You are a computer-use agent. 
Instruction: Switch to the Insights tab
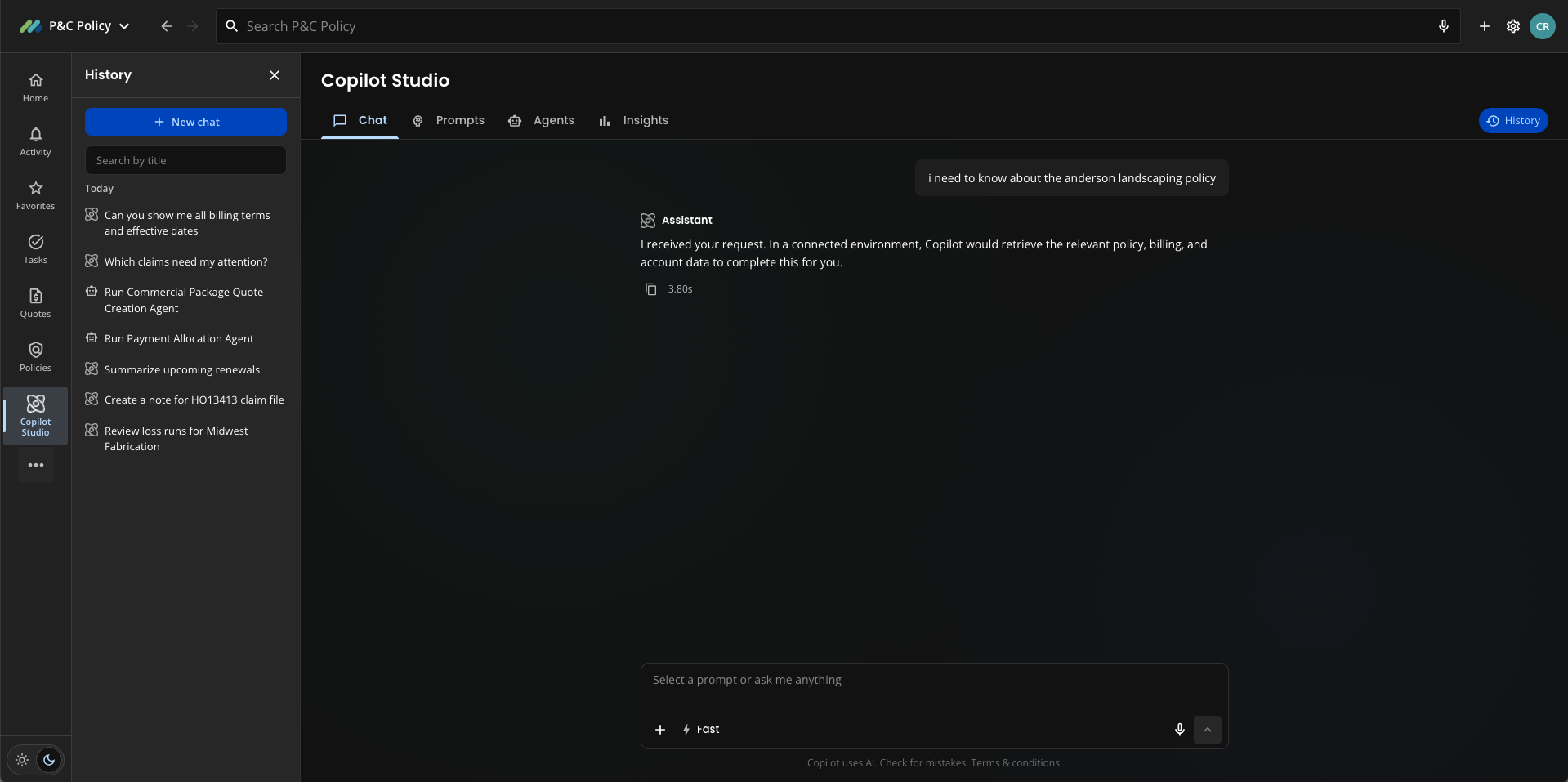(634, 121)
